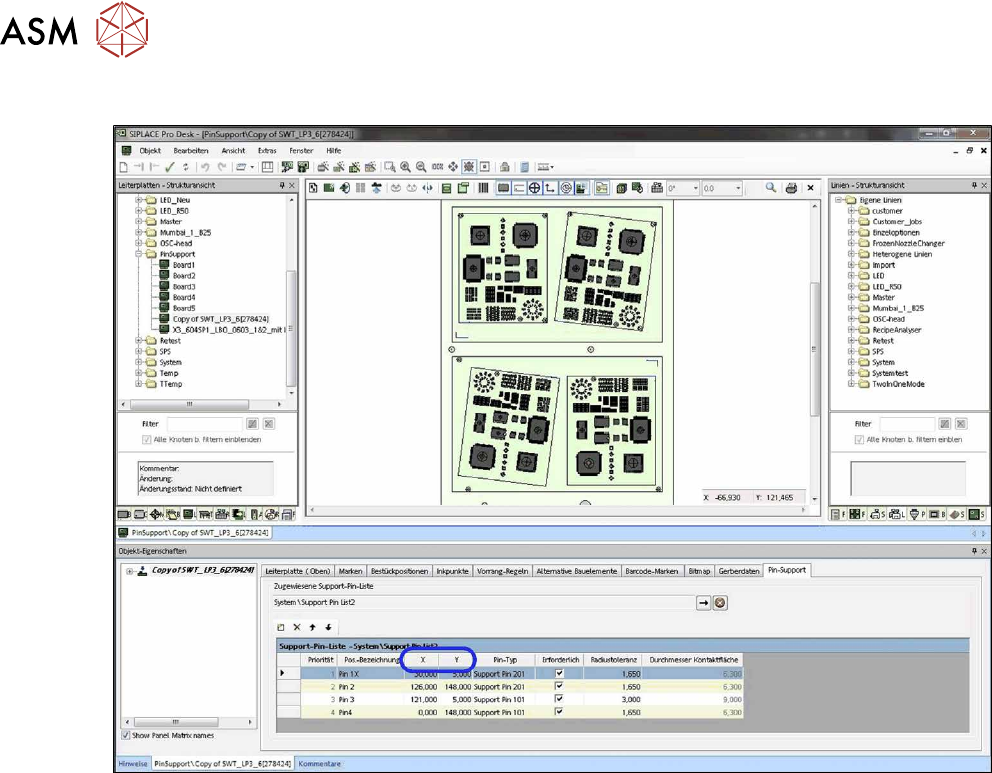
Task: Expand the Eigene Linien tree node
Action: pos(838,200)
